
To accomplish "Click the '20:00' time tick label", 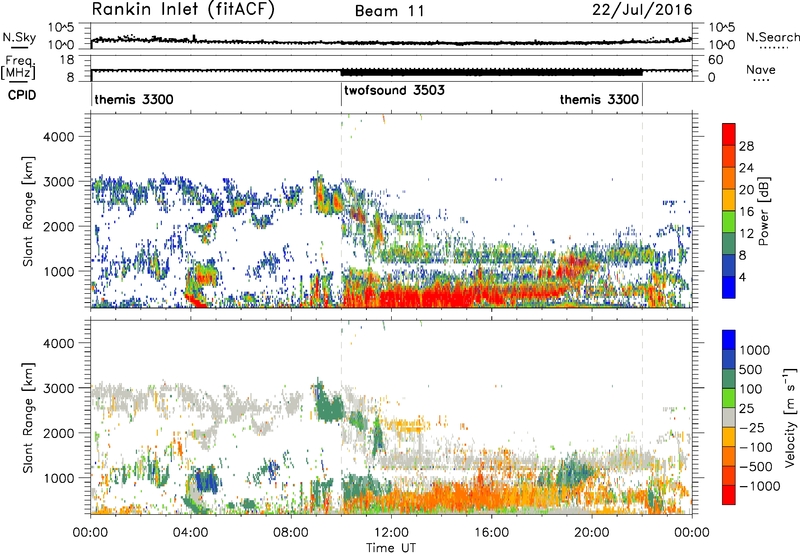I will [591, 533].
